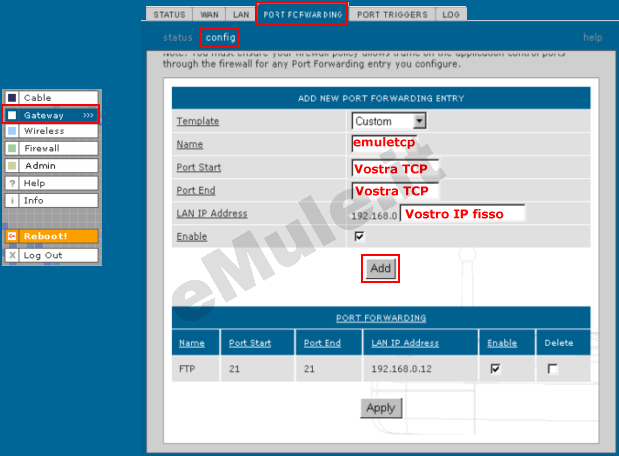The image size is (619, 456).
Task: Click the Wireless light-blue square icon
Action: [12, 131]
